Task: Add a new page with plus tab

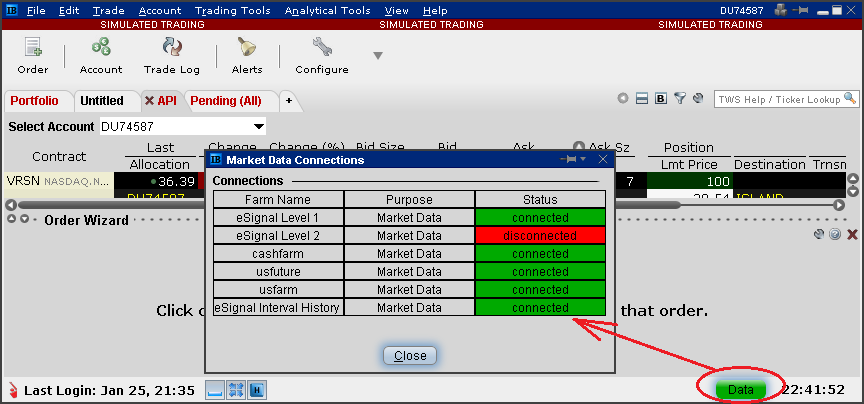Action: (288, 101)
